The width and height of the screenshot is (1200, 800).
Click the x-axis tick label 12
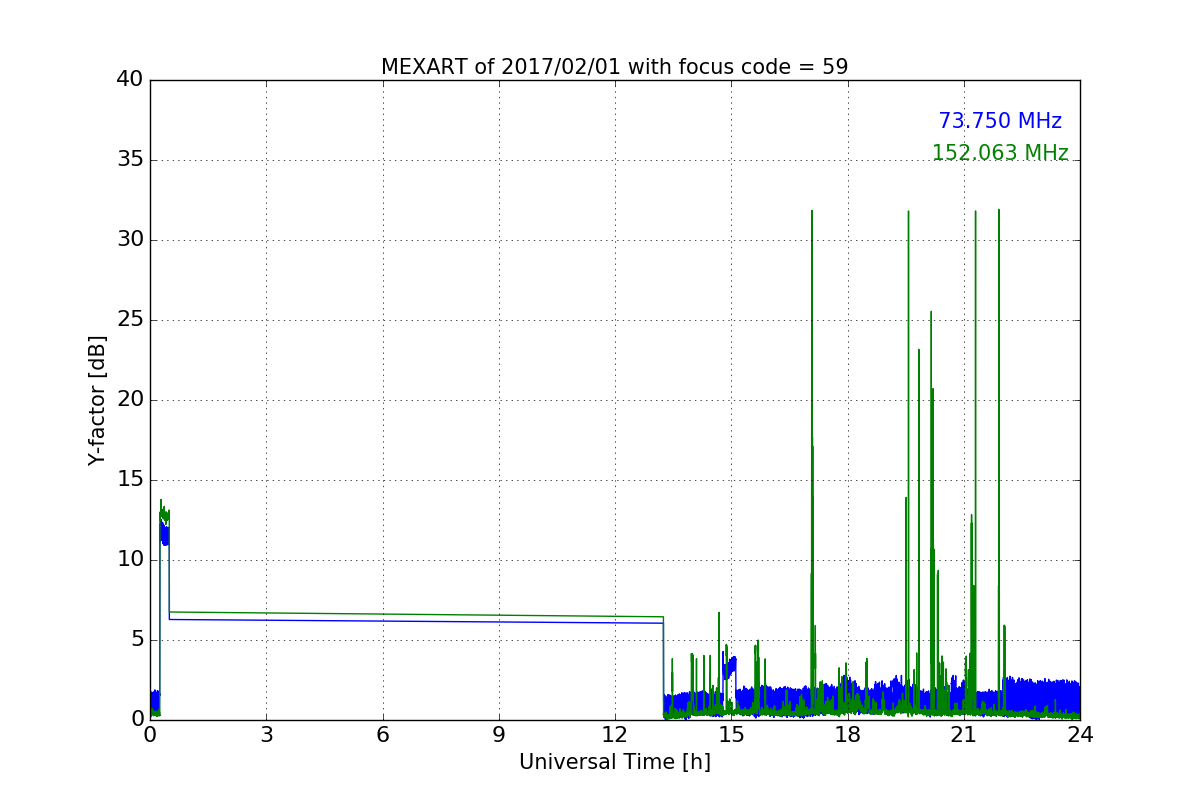pos(615,735)
